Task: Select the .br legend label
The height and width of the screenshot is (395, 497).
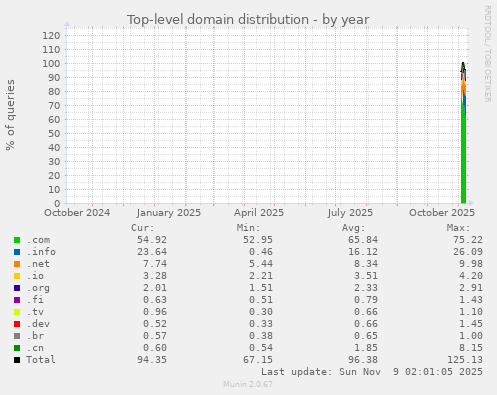Action: tap(35, 336)
